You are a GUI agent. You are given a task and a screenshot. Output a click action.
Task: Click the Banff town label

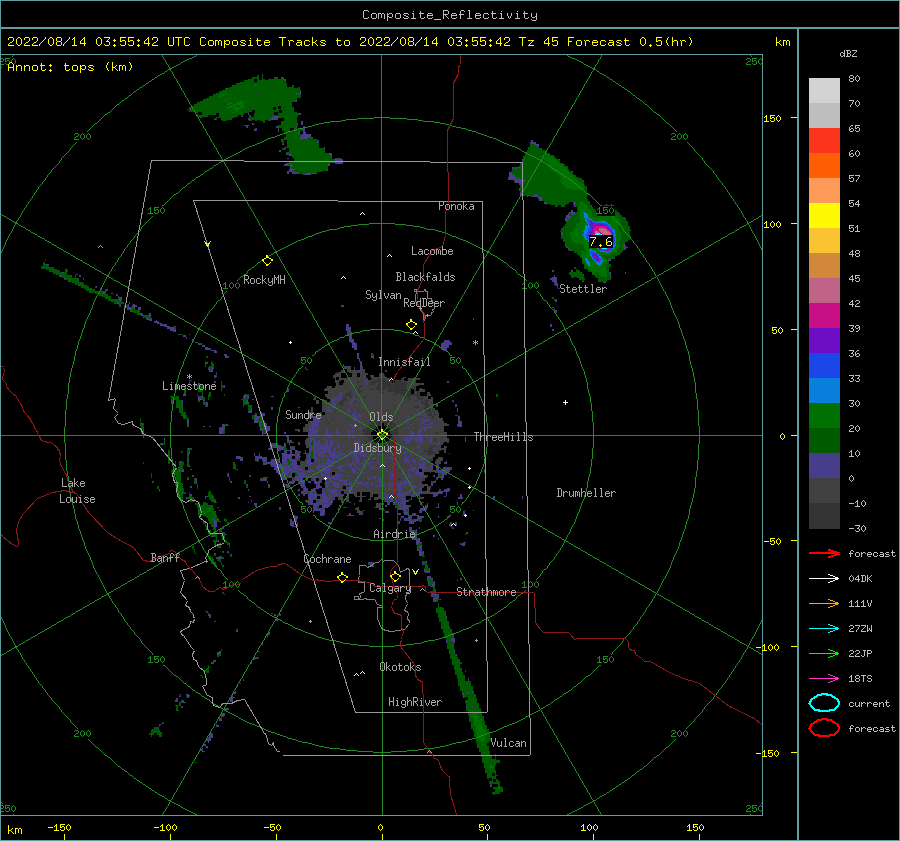[165, 557]
